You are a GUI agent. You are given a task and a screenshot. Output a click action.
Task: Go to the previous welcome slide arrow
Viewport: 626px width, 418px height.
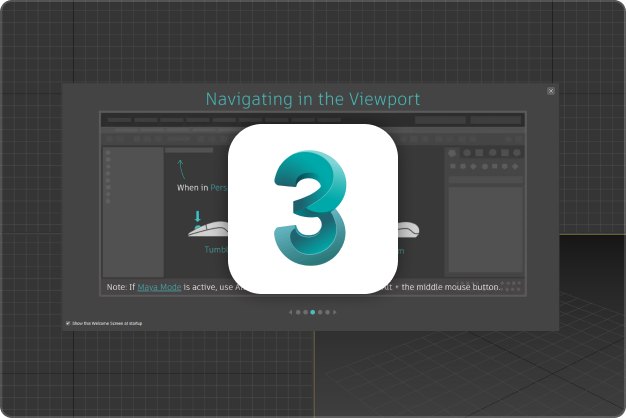[291, 312]
